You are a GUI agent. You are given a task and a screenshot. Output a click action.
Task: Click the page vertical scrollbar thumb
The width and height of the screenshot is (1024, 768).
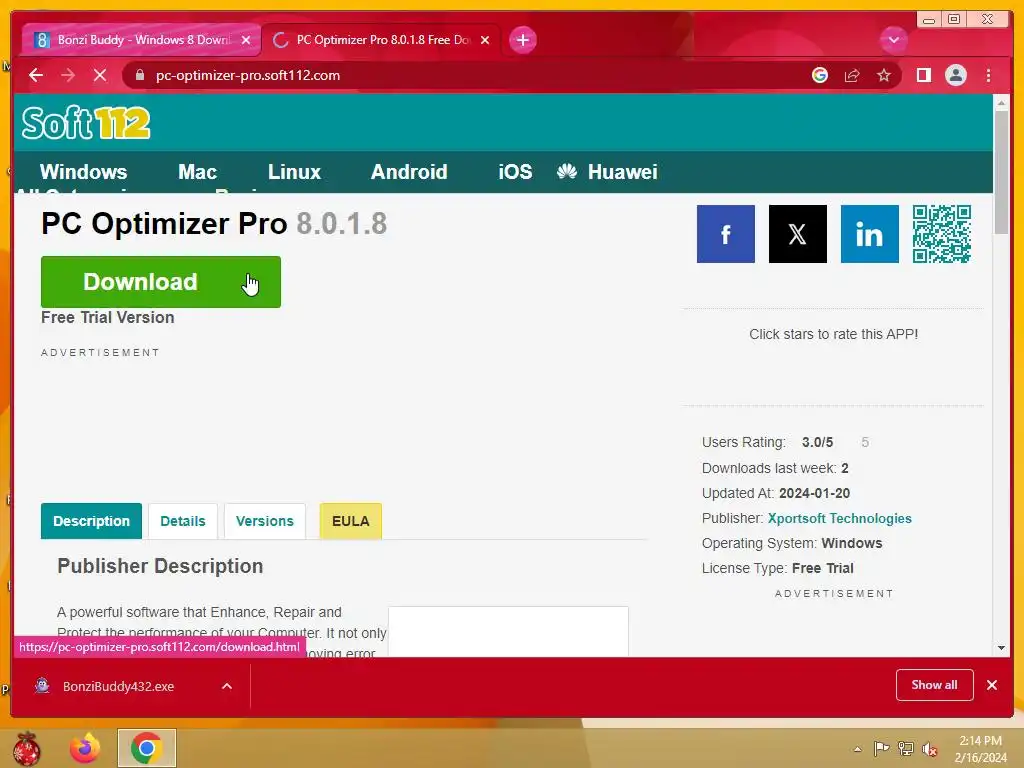(1001, 172)
